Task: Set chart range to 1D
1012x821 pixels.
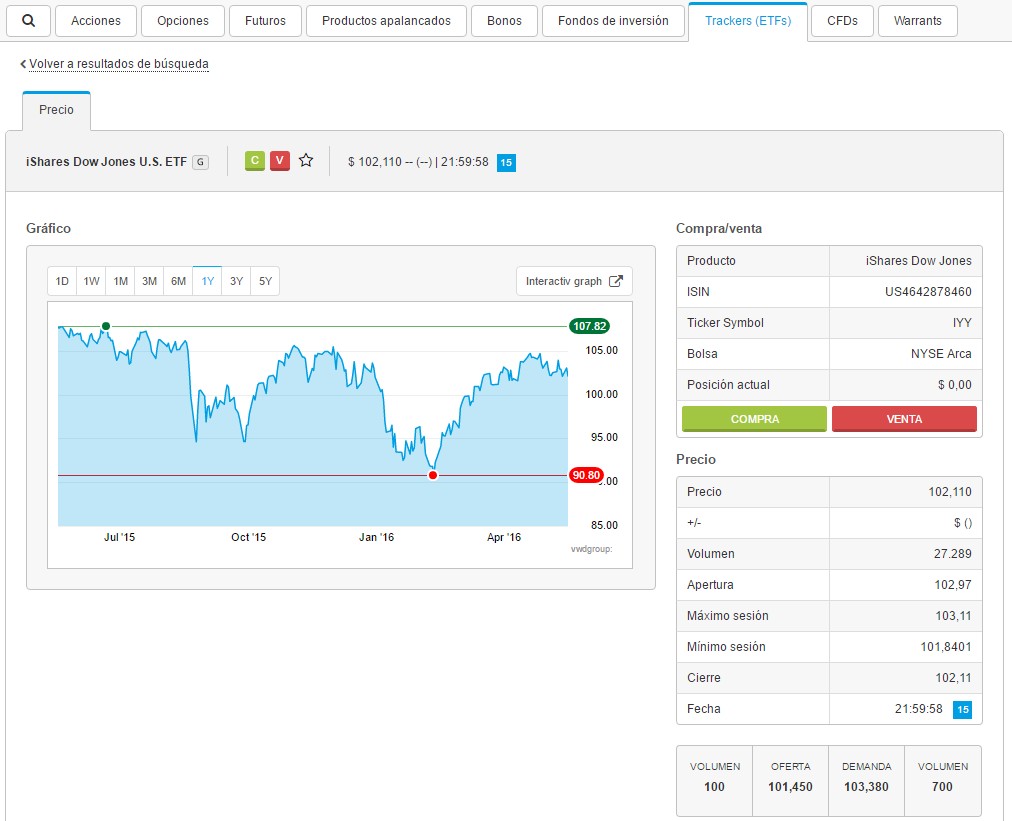Action: tap(62, 281)
